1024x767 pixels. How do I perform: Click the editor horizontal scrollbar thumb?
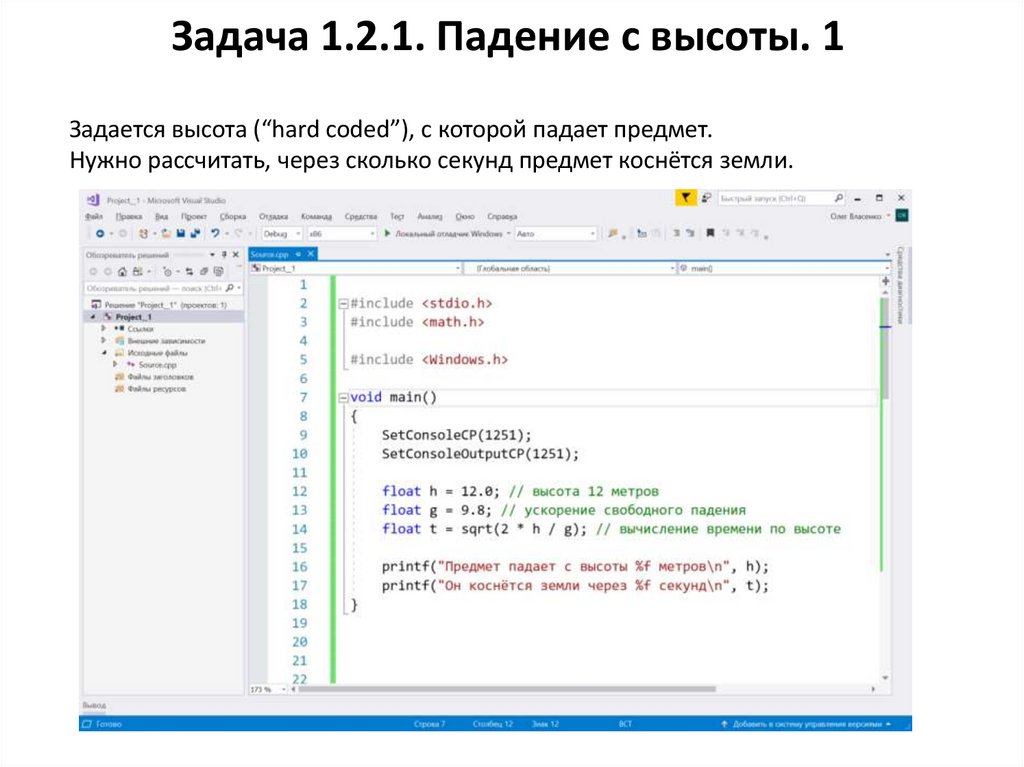pyautogui.click(x=507, y=689)
